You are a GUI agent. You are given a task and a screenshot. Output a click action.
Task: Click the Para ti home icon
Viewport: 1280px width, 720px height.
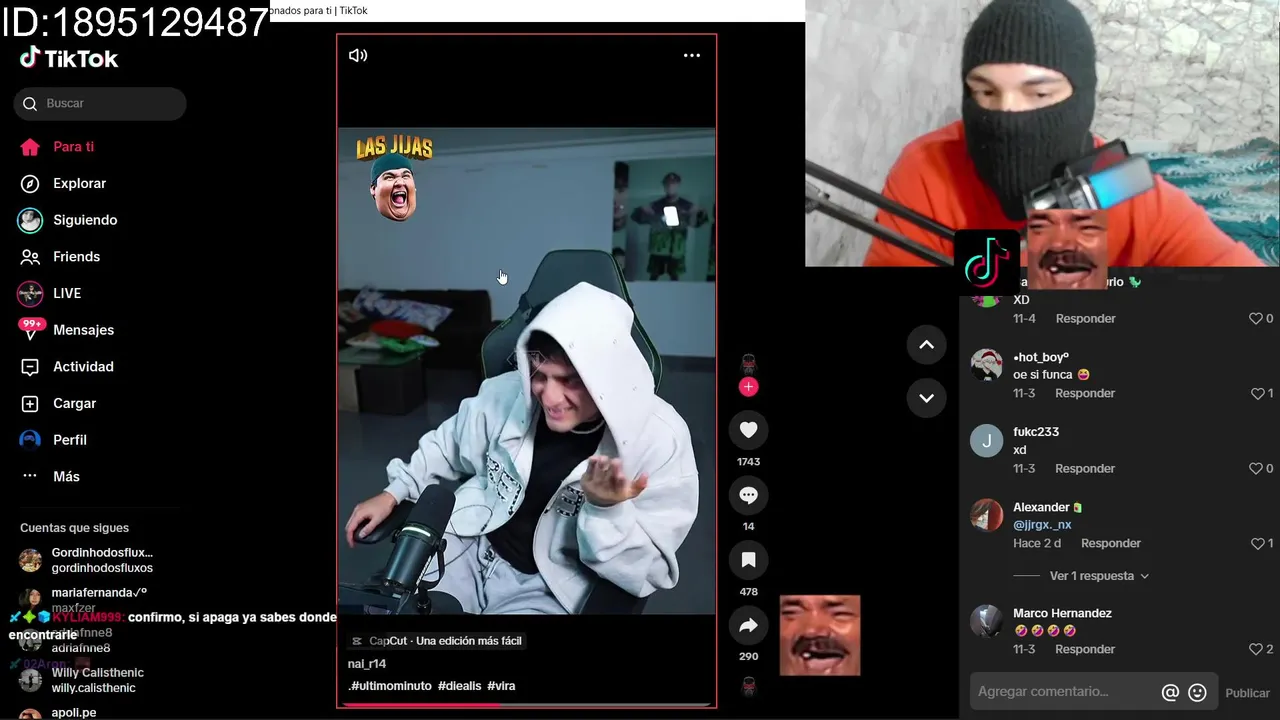pyautogui.click(x=30, y=147)
